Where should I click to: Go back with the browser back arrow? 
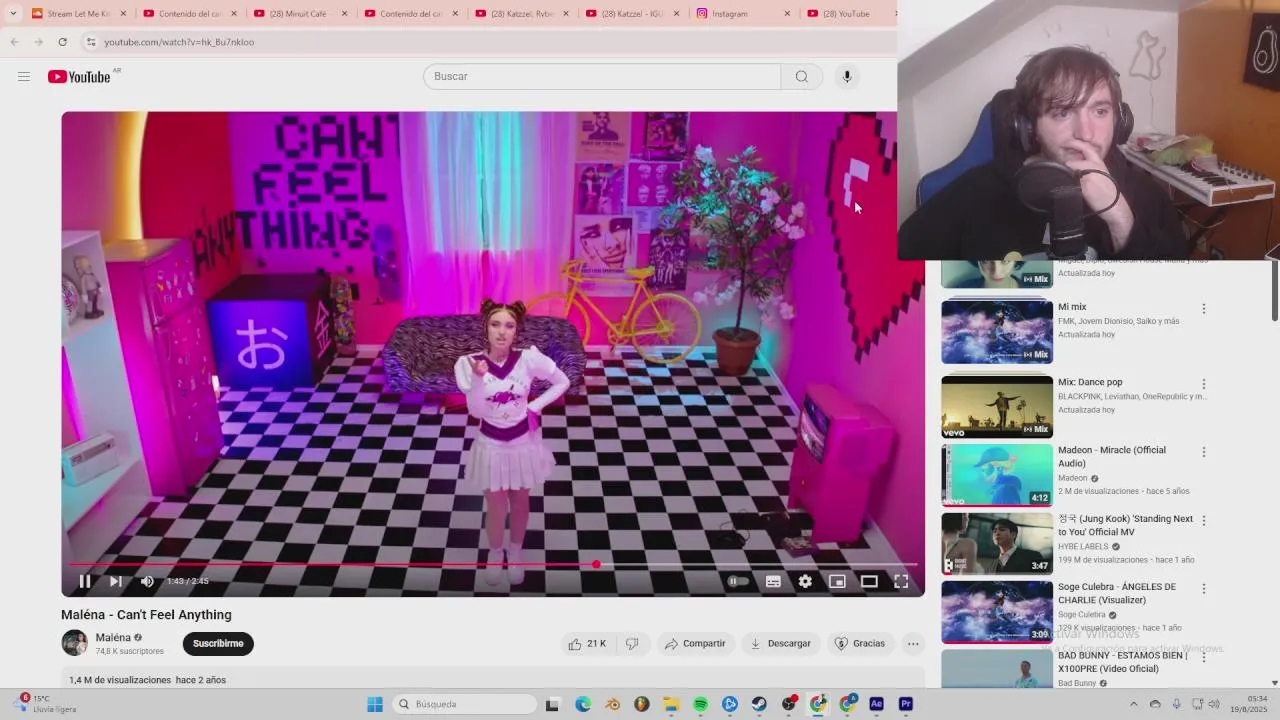click(14, 42)
